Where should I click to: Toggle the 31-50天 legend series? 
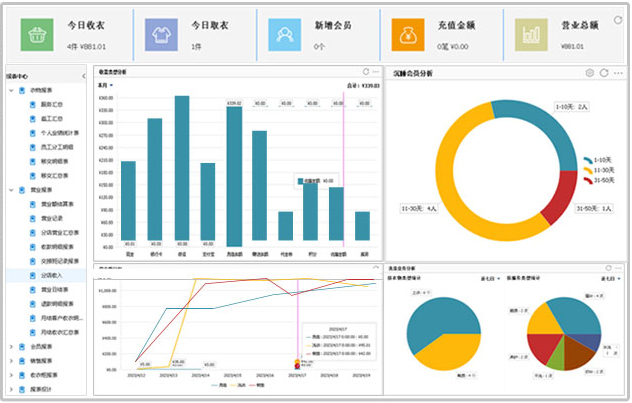point(596,181)
